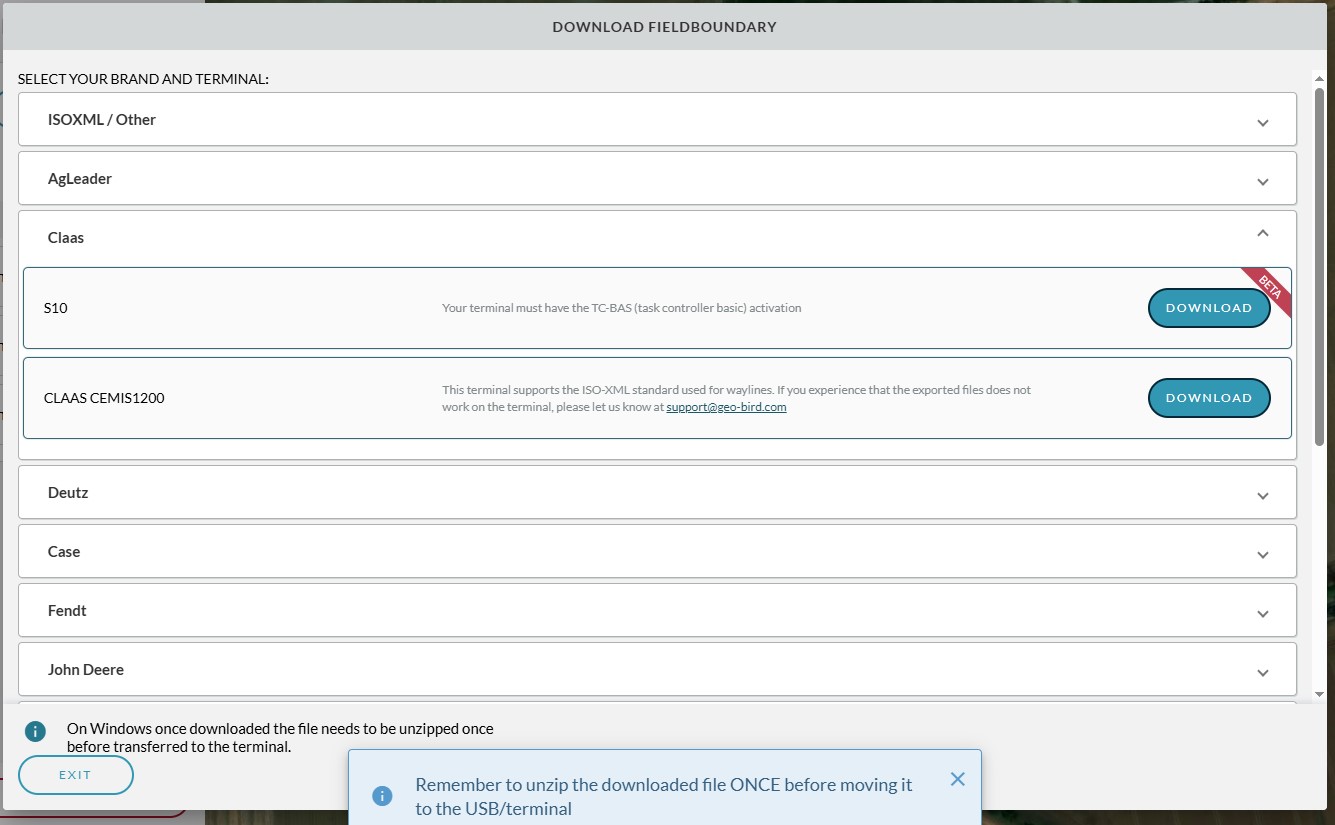The height and width of the screenshot is (825, 1335).
Task: Expand the AgLeader brand chevron
Action: click(1262, 181)
